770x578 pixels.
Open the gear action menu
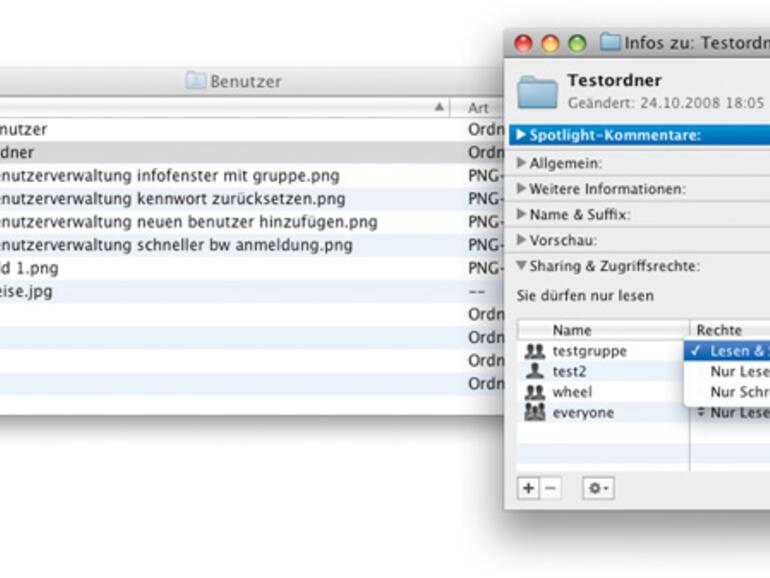pyautogui.click(x=598, y=488)
